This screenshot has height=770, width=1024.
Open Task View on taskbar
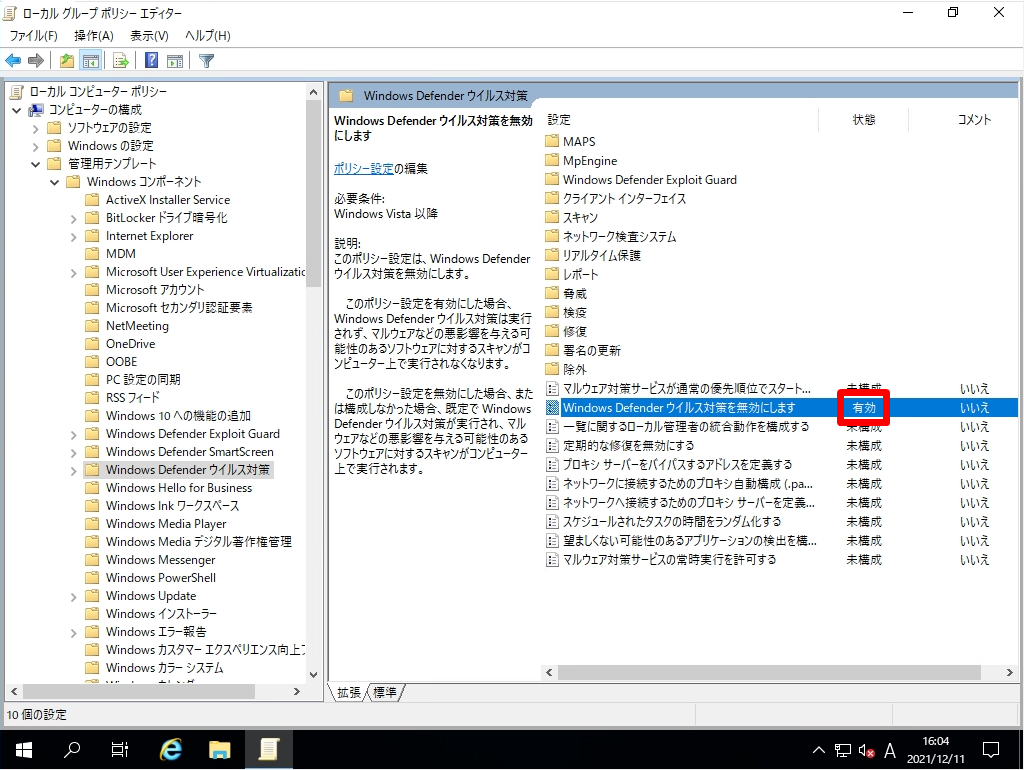(120, 750)
